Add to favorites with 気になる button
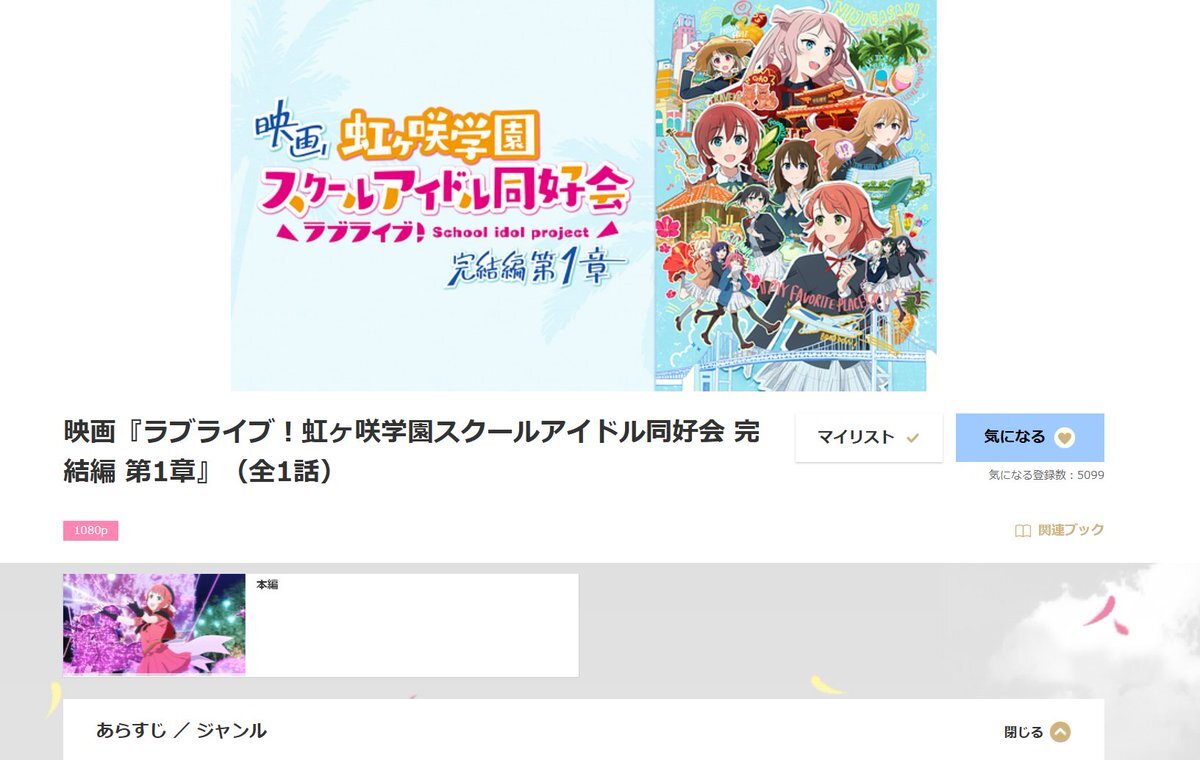1200x760 pixels. (x=1030, y=438)
